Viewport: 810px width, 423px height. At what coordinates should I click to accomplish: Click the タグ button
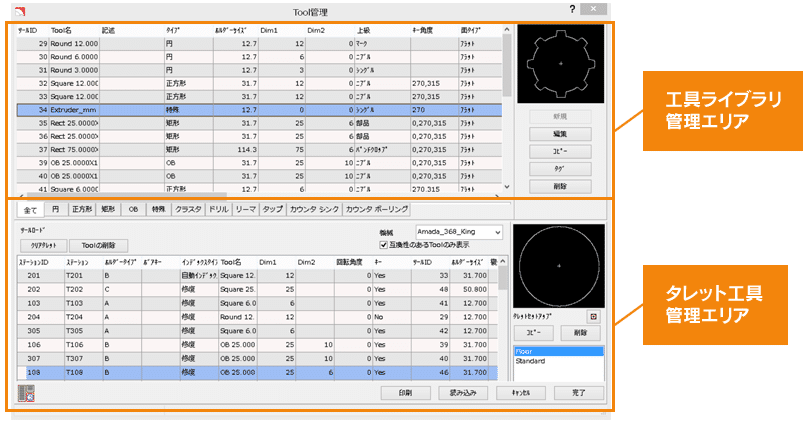click(560, 169)
